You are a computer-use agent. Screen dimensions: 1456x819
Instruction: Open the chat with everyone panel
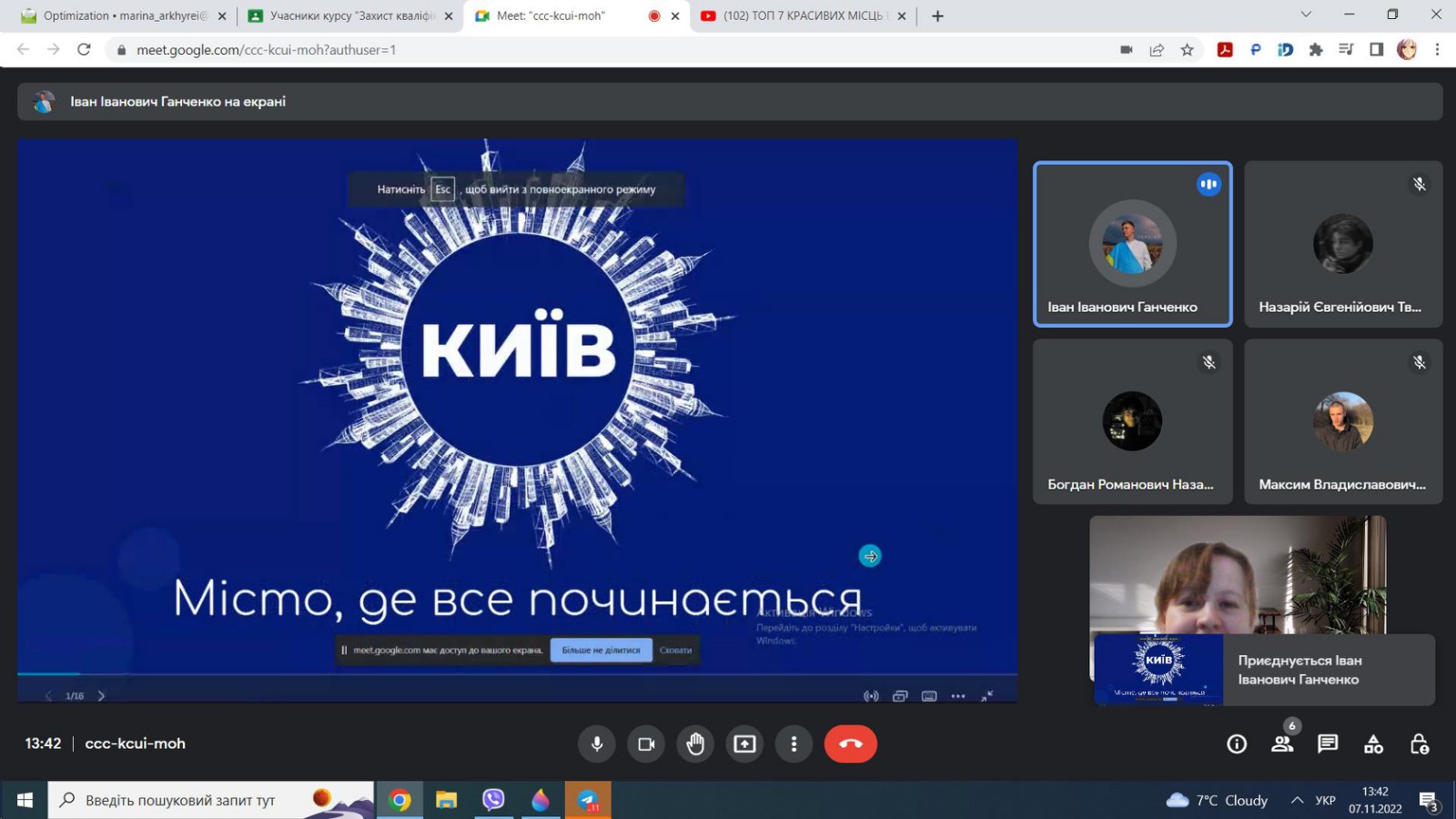tap(1328, 743)
